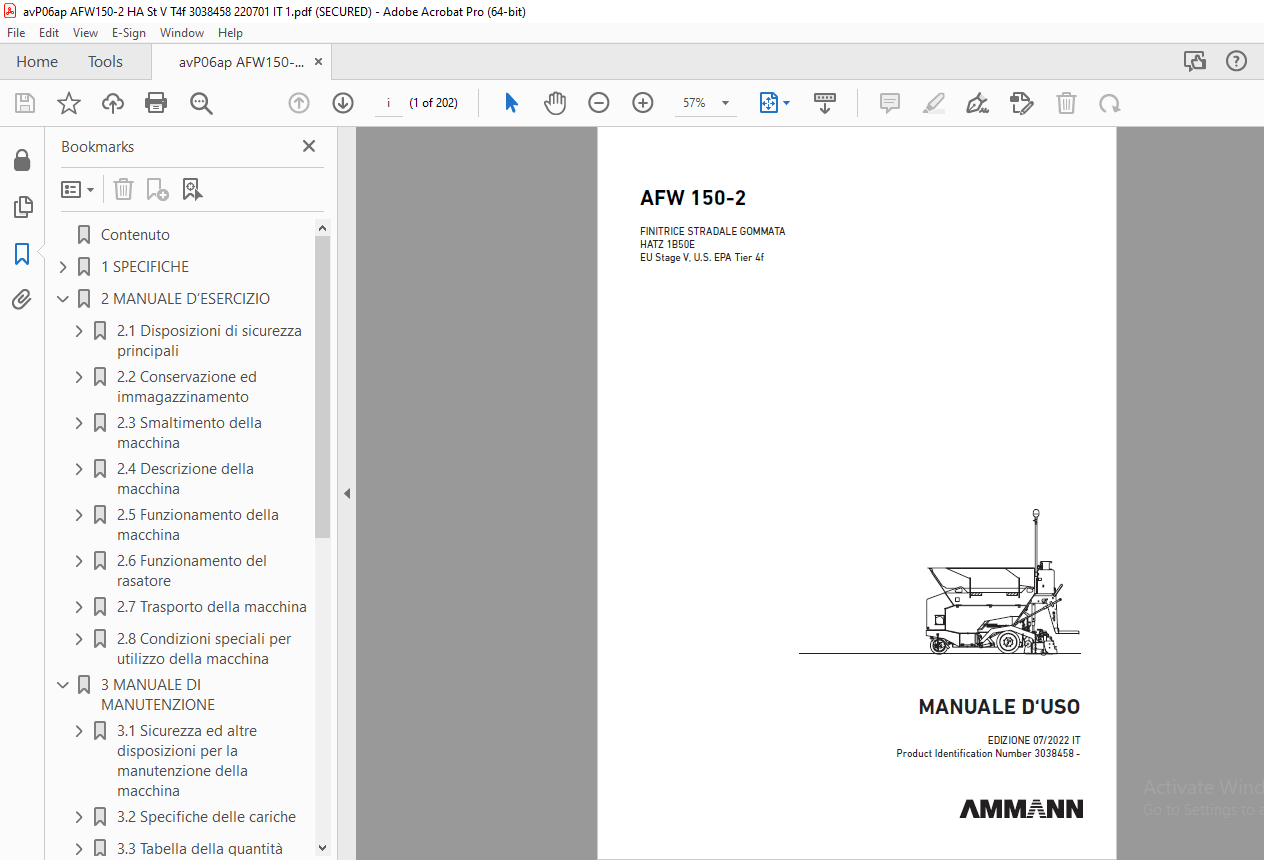The image size is (1264, 860).
Task: Click the page number input field
Action: coord(388,103)
